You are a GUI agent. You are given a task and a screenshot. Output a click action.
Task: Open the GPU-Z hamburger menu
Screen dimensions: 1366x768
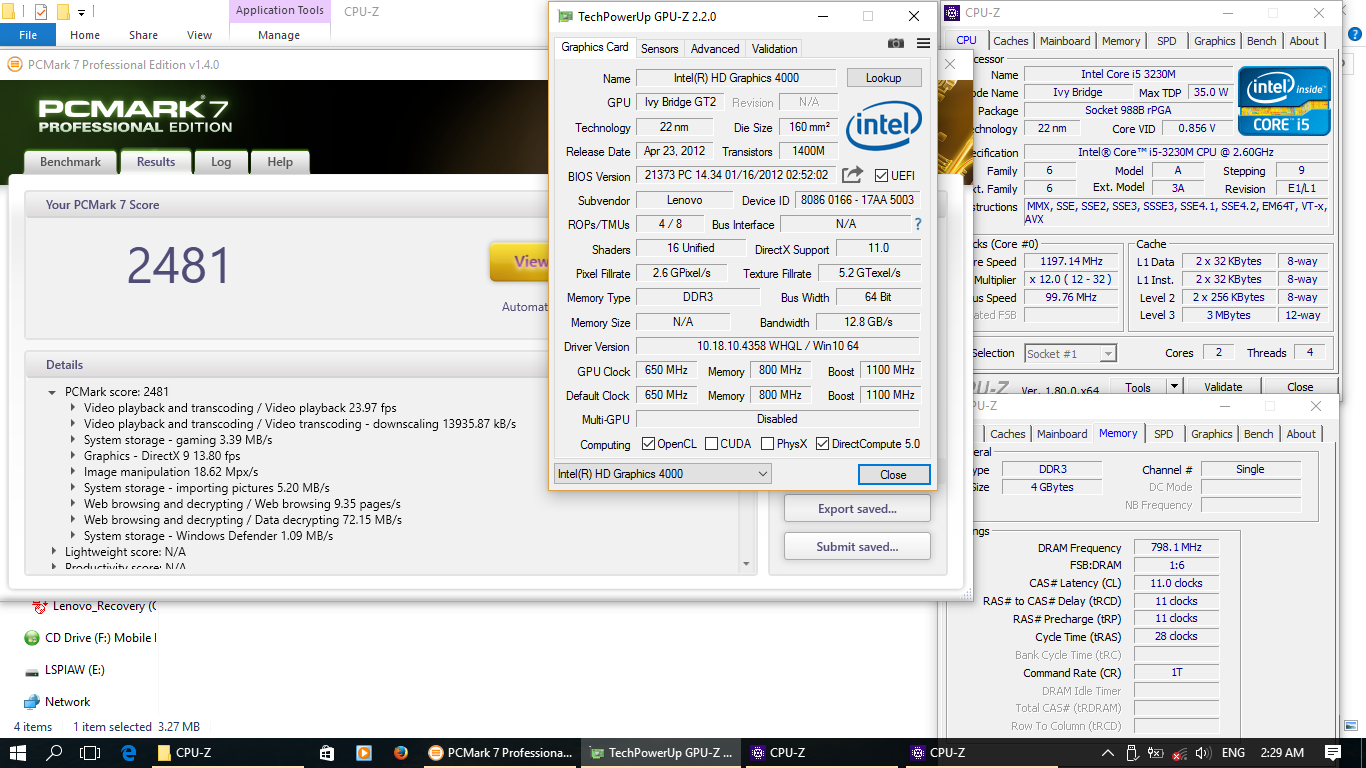[x=923, y=44]
